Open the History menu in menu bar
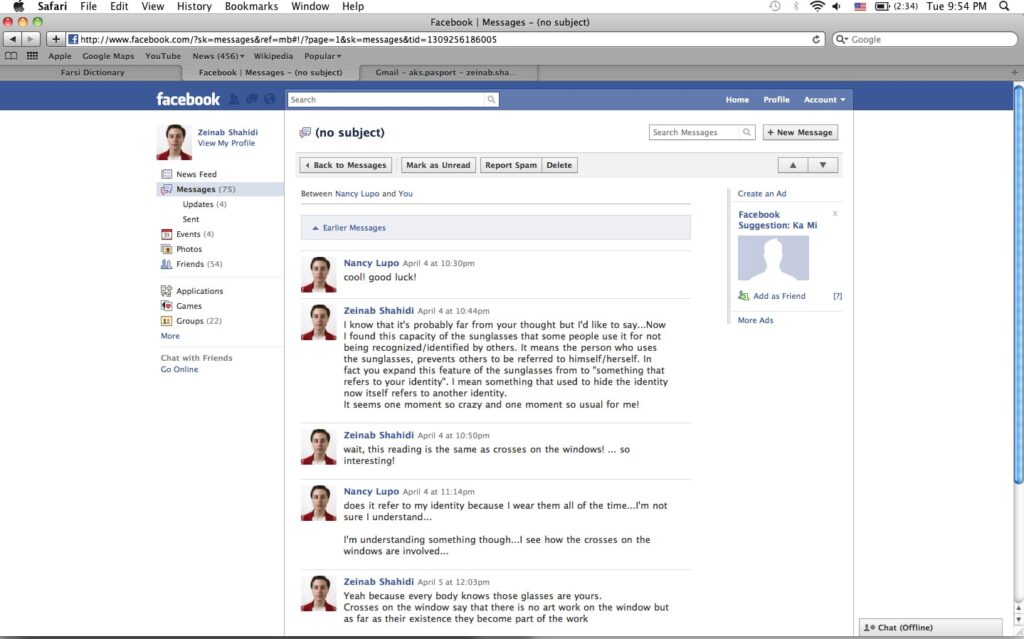1024x639 pixels. coord(194,6)
